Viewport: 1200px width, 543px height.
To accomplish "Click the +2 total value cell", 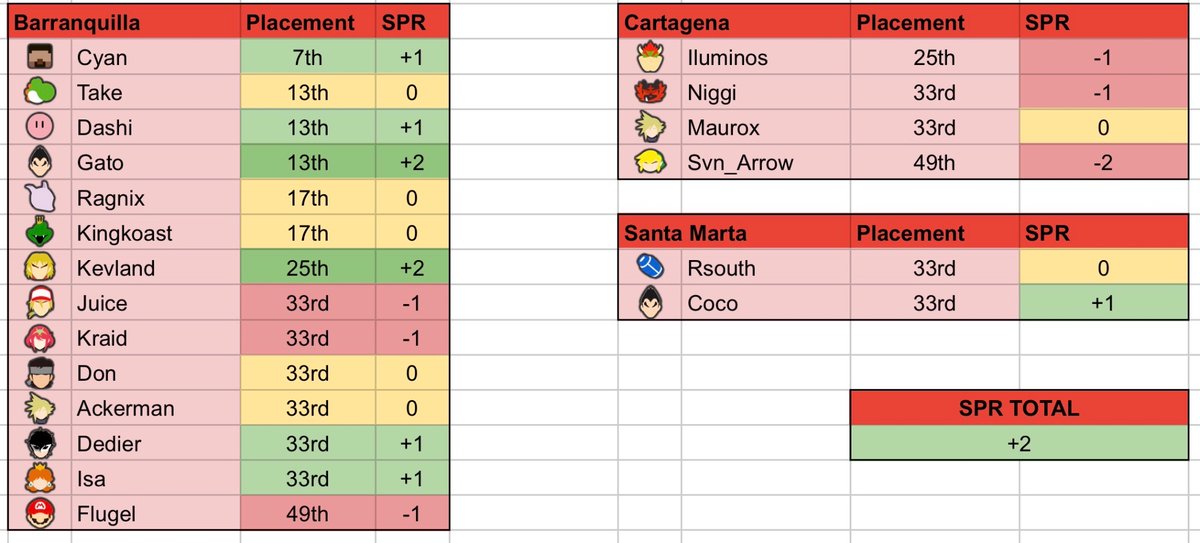I will 1018,443.
